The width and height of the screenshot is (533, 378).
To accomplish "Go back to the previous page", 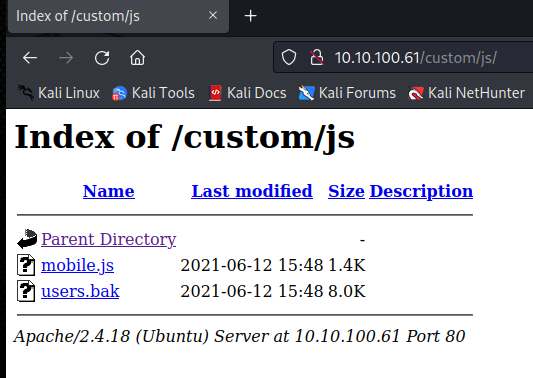I will click(30, 58).
